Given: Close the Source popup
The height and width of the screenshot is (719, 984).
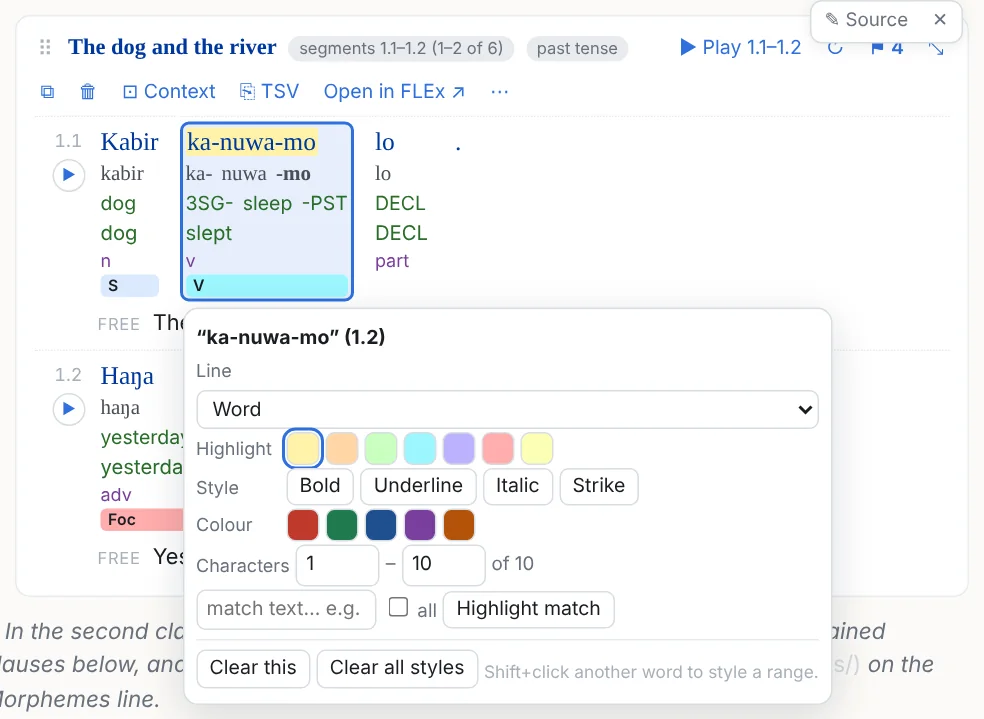Looking at the screenshot, I should [939, 19].
